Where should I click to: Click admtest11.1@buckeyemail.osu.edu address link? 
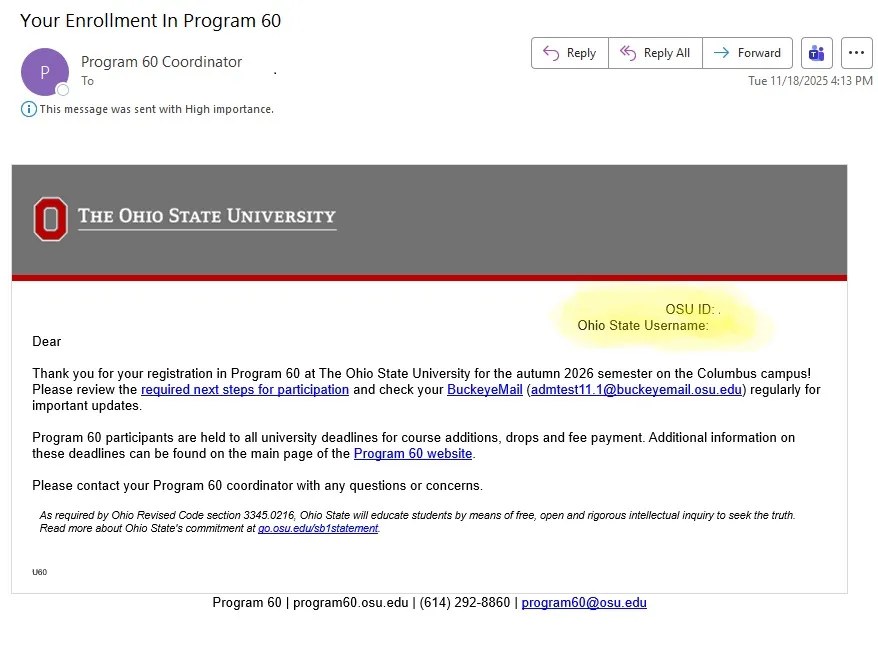coord(636,390)
